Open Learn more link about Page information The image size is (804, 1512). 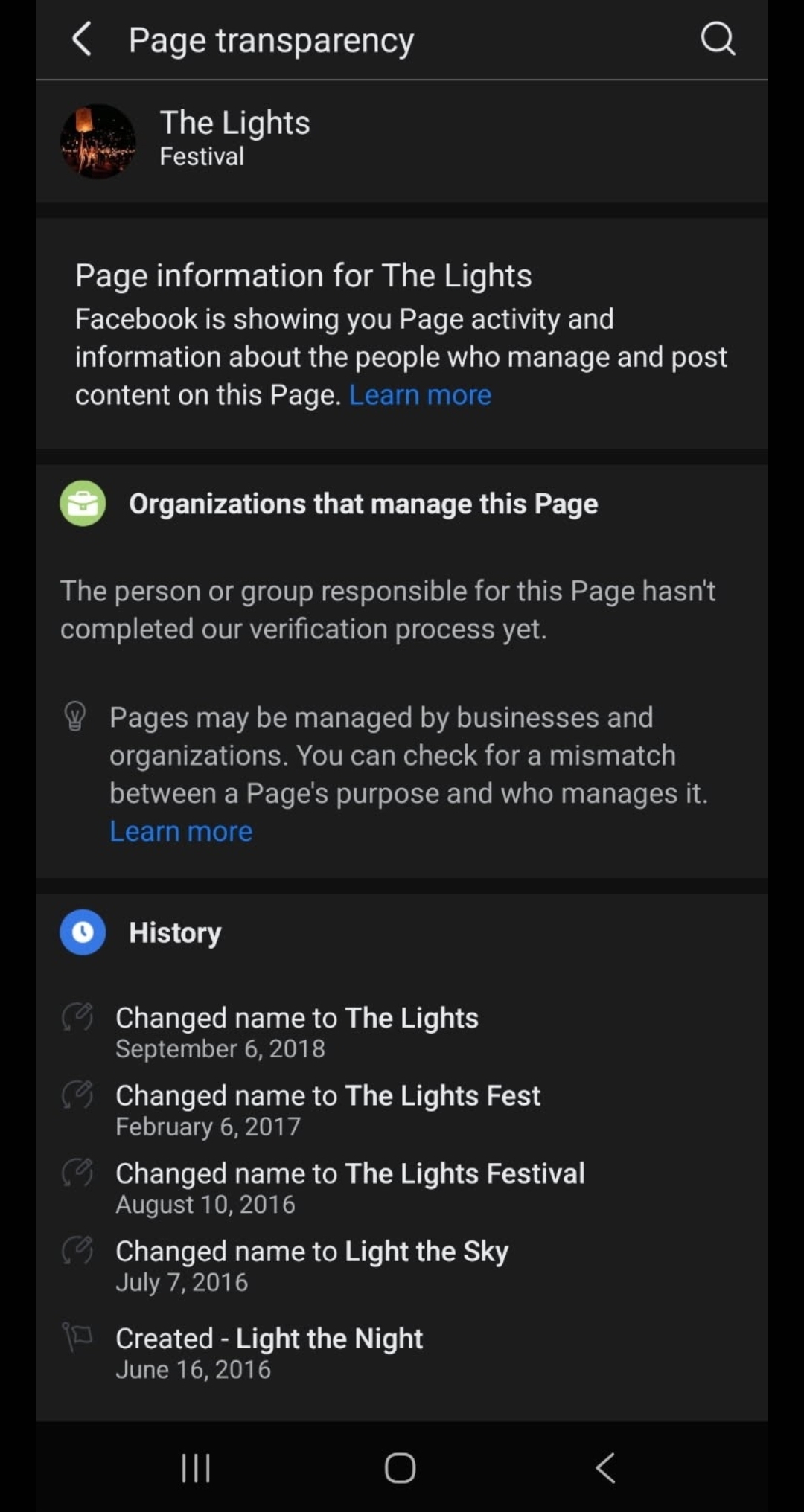click(x=420, y=395)
